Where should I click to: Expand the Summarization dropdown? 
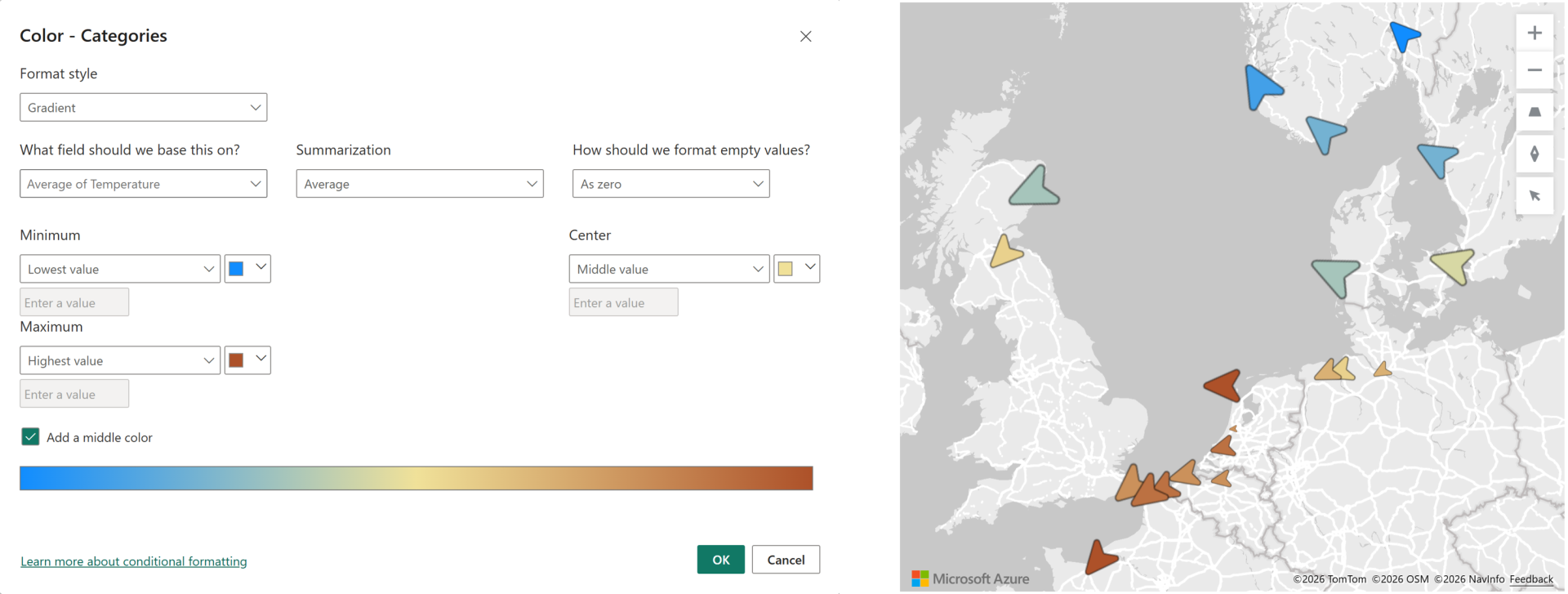(419, 184)
